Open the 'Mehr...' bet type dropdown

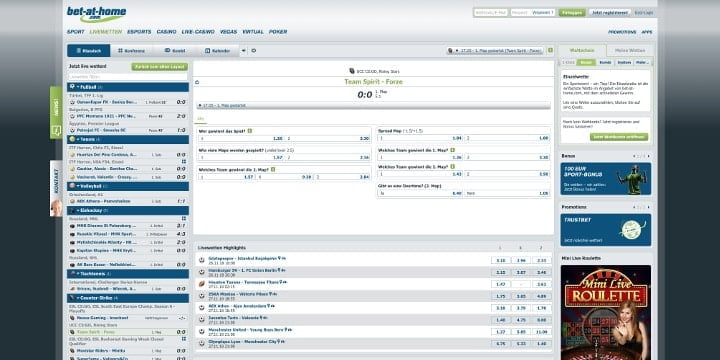[x=642, y=62]
